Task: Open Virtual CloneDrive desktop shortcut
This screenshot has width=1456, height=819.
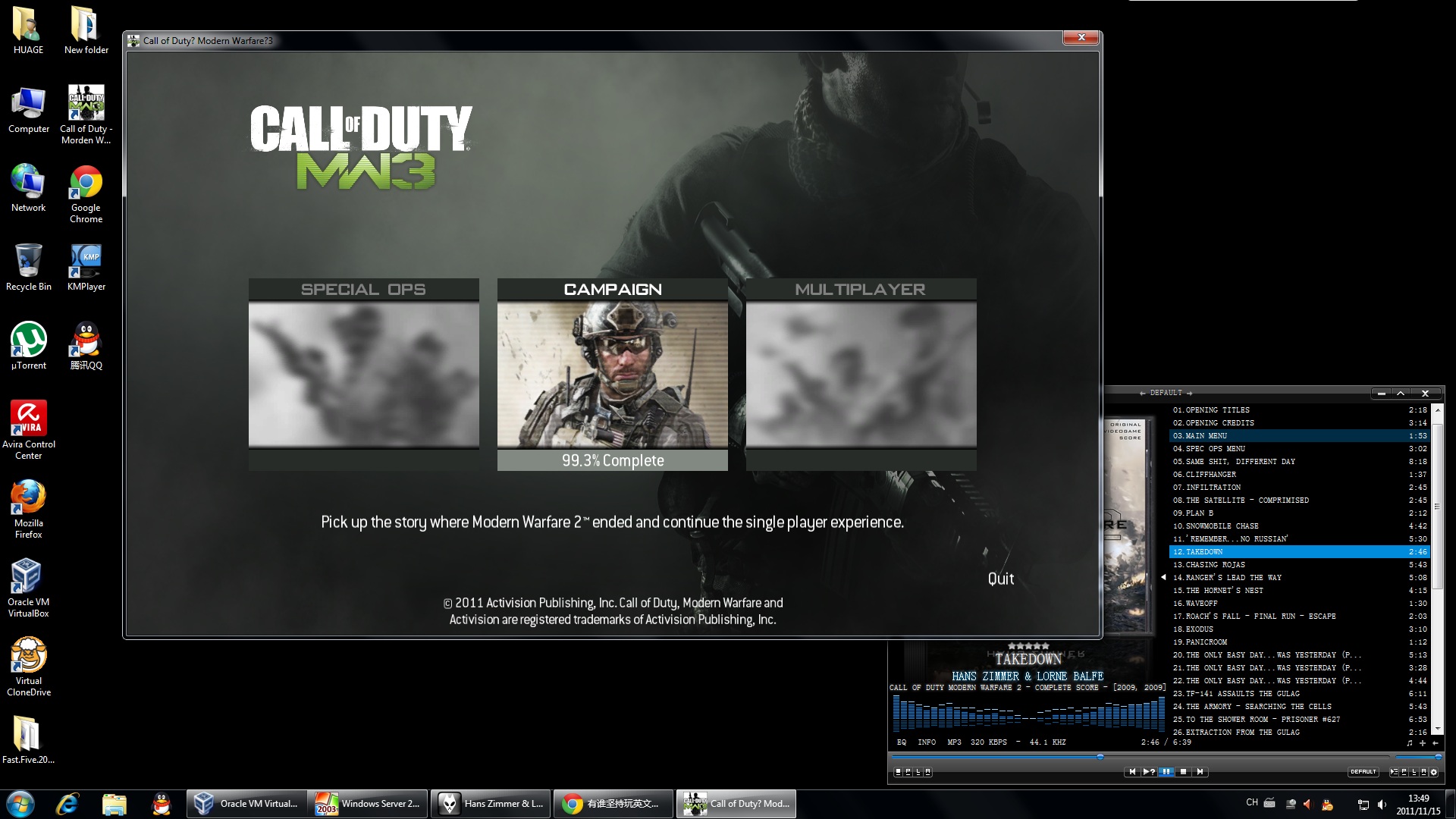Action: click(x=28, y=666)
